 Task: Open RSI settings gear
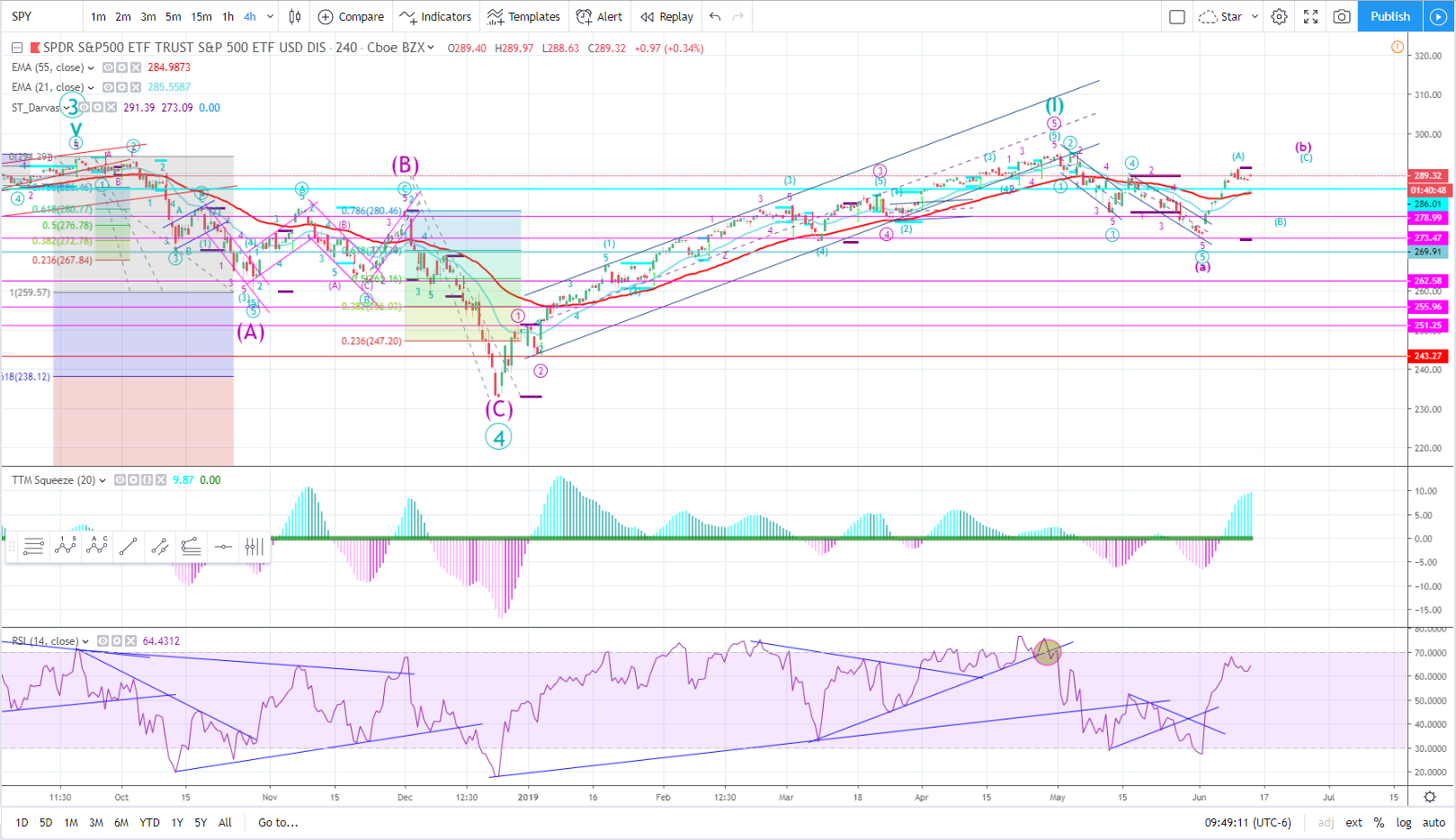116,641
